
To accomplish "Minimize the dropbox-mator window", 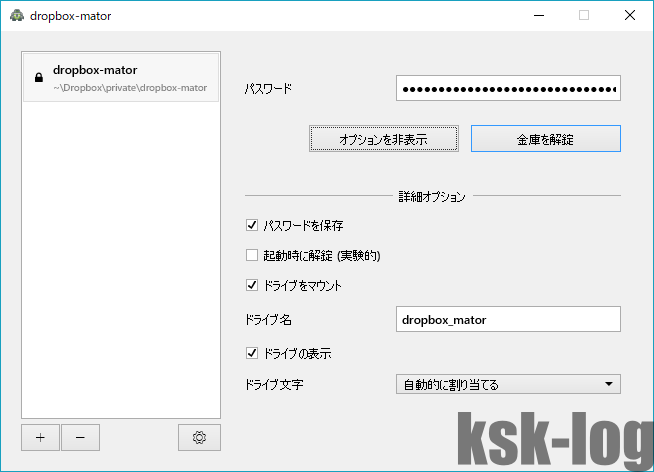I will [539, 15].
